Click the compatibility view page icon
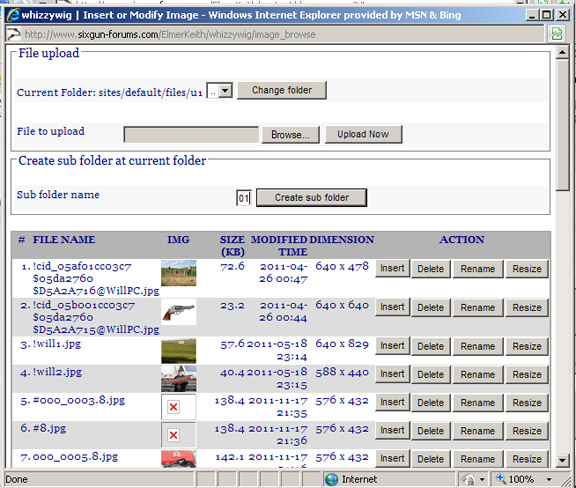The width and height of the screenshot is (576, 488). tap(557, 34)
